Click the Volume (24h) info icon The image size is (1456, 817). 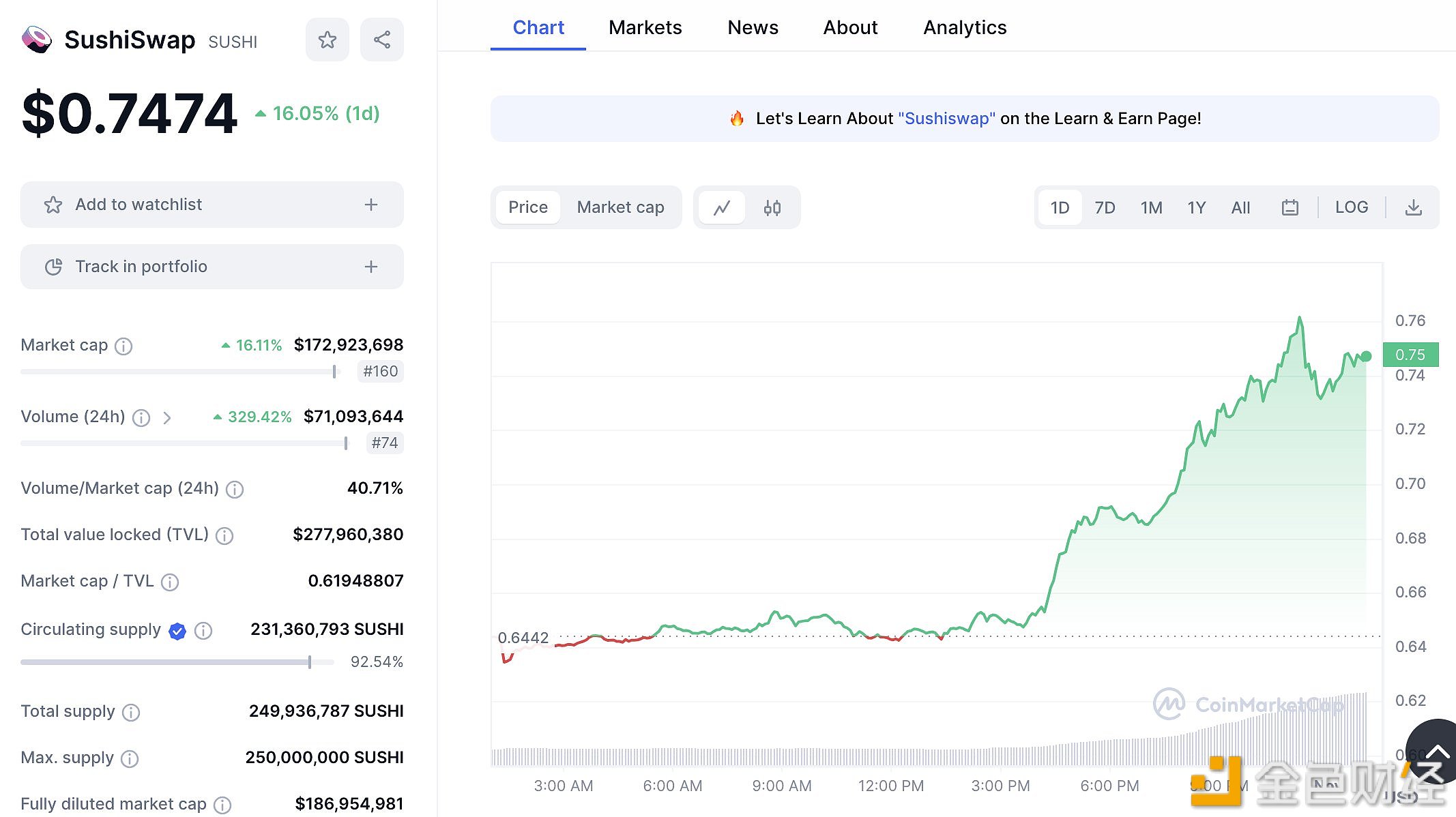coord(141,417)
